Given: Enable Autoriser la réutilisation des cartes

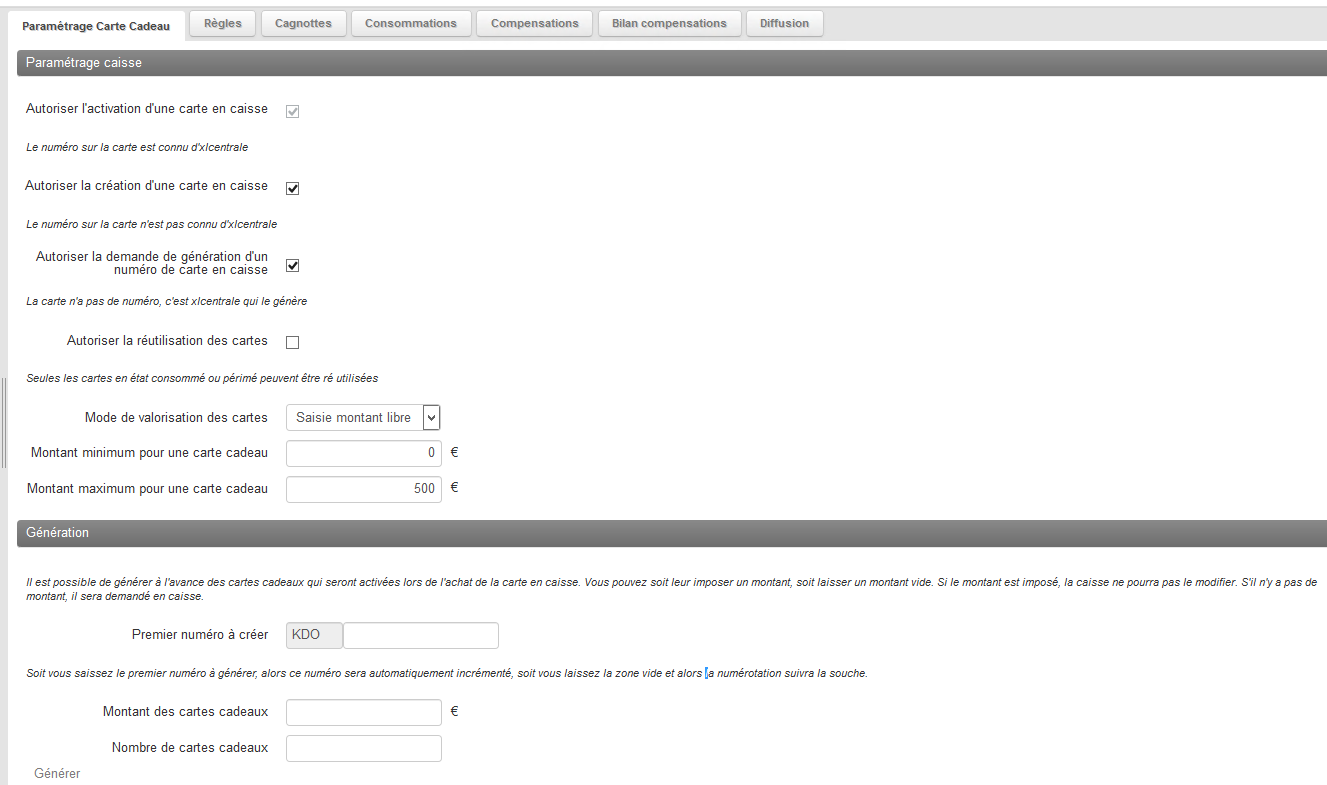Looking at the screenshot, I should click(293, 342).
